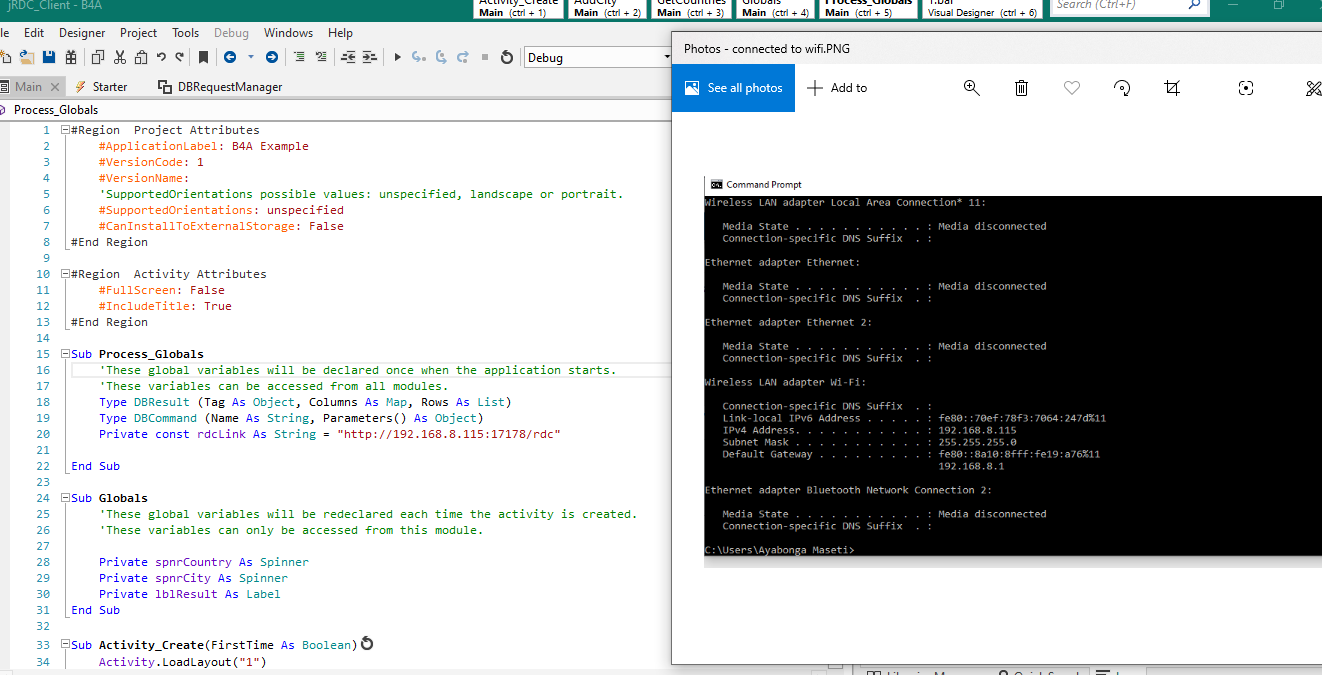Collapse the Sub Globals code block
Screen dimensions: 1322x675
coord(64,498)
